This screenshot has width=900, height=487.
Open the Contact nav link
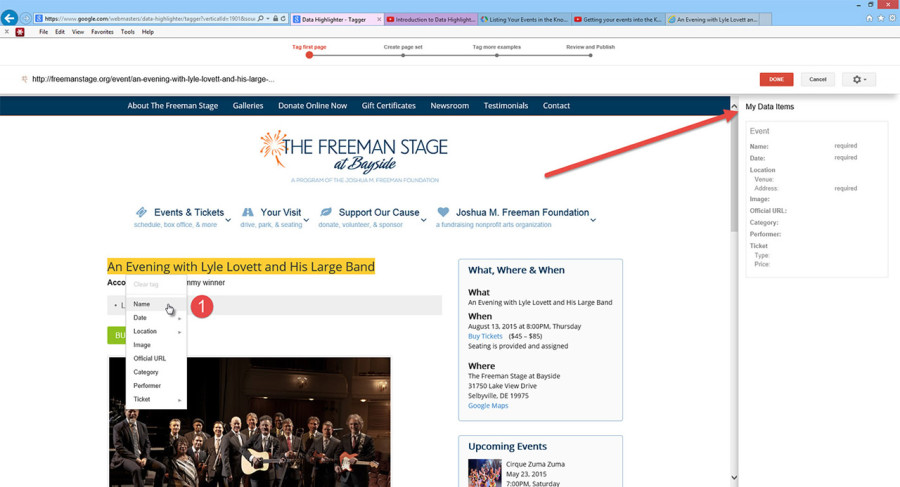pos(556,106)
